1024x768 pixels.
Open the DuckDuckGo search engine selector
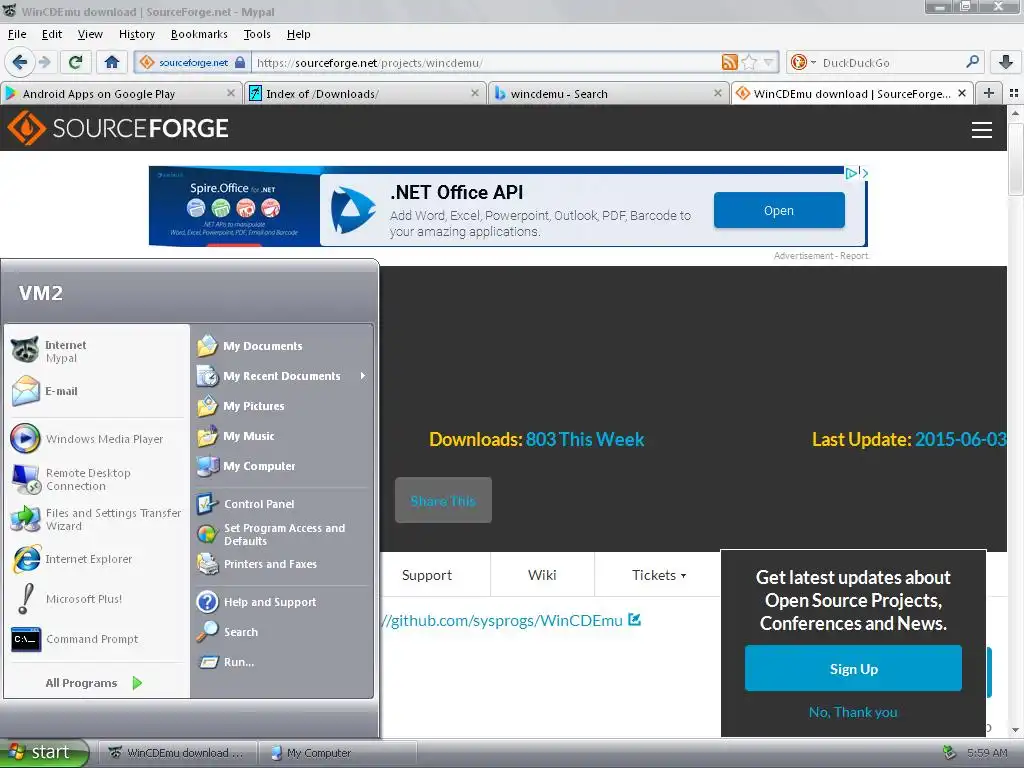click(803, 63)
